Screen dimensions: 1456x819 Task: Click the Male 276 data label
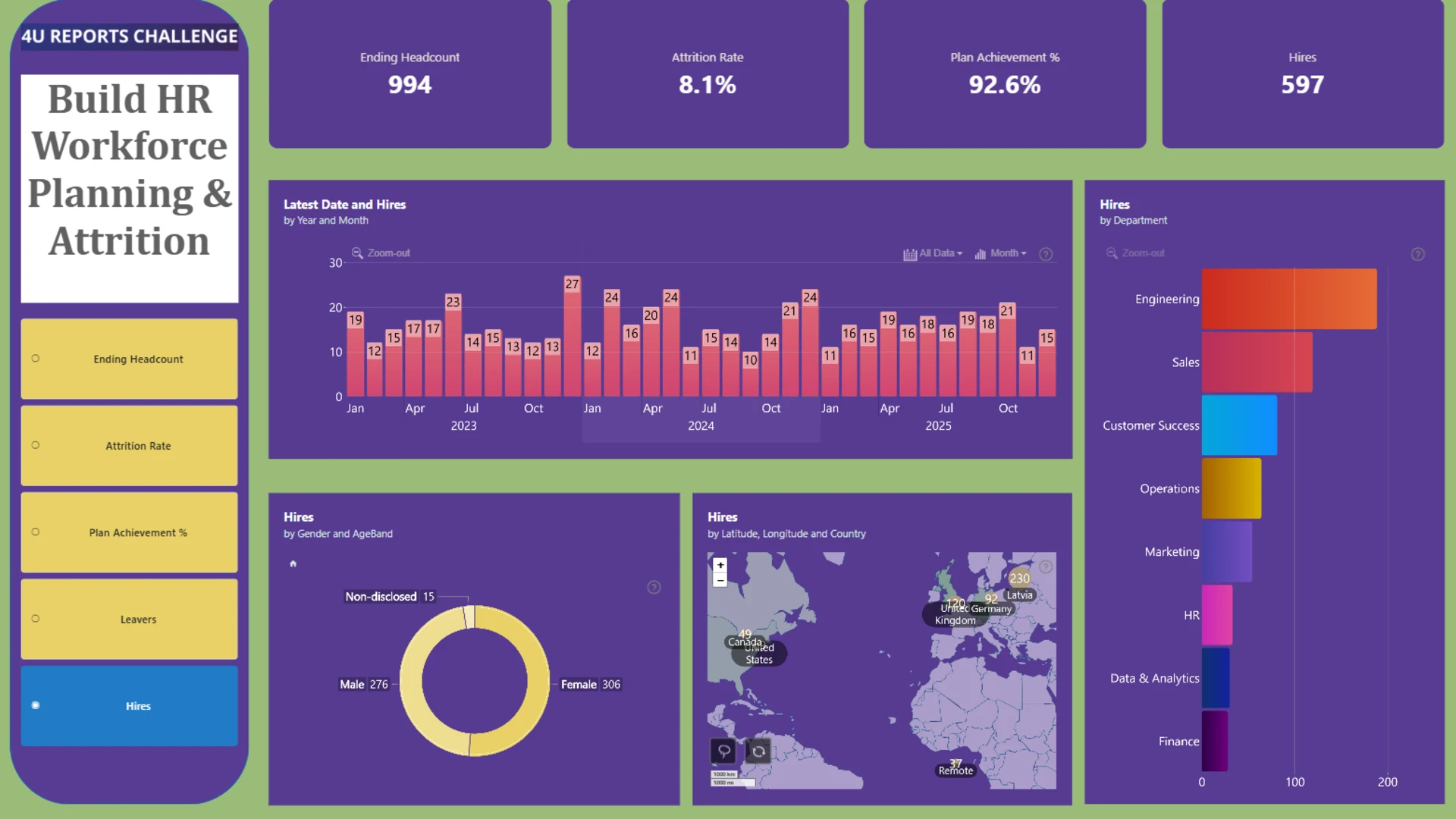pos(364,684)
